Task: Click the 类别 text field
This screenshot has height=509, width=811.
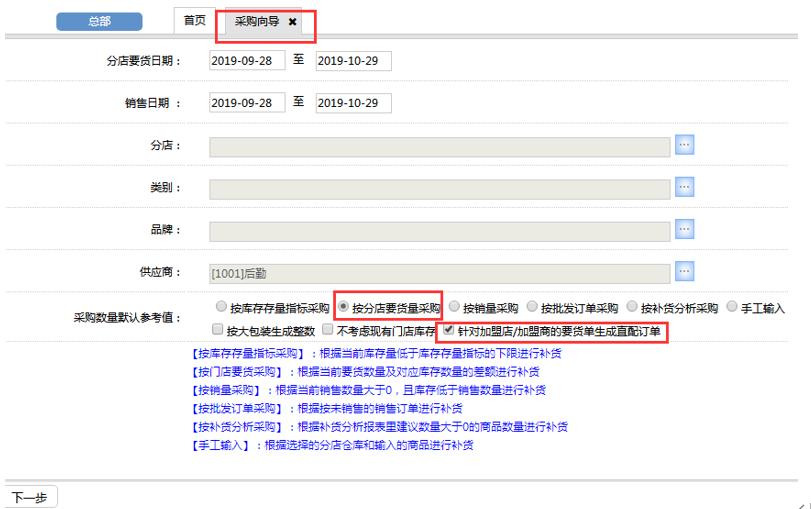Action: pos(440,189)
